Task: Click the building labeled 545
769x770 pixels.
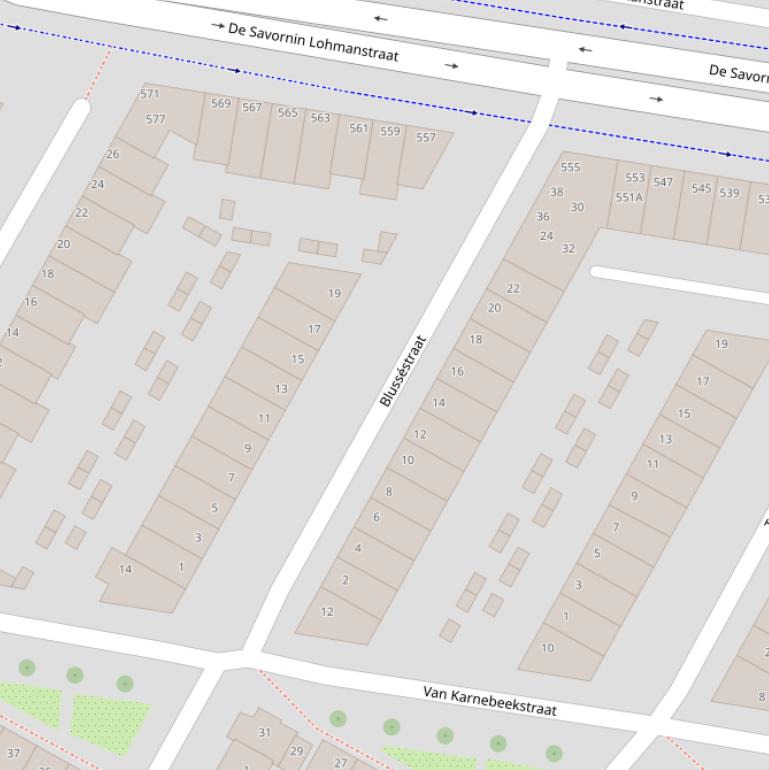Action: [701, 188]
